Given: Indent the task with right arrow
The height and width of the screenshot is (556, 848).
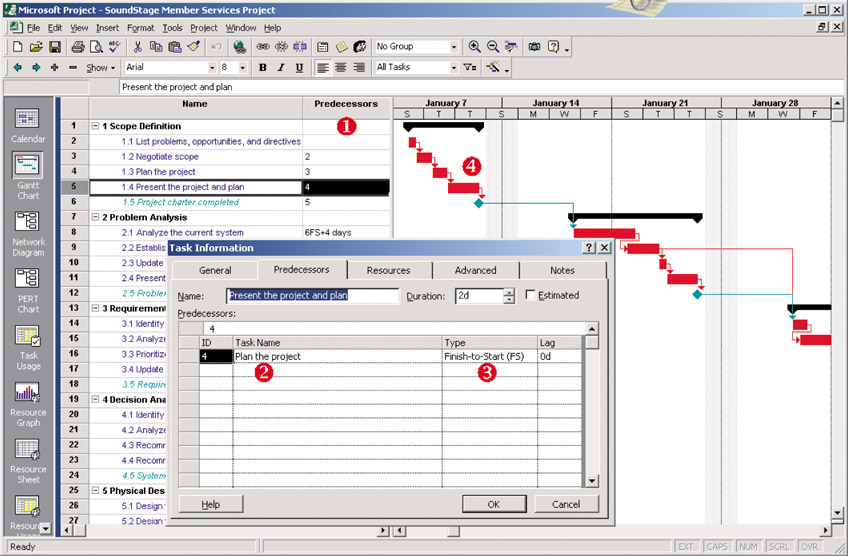Looking at the screenshot, I should (36, 68).
